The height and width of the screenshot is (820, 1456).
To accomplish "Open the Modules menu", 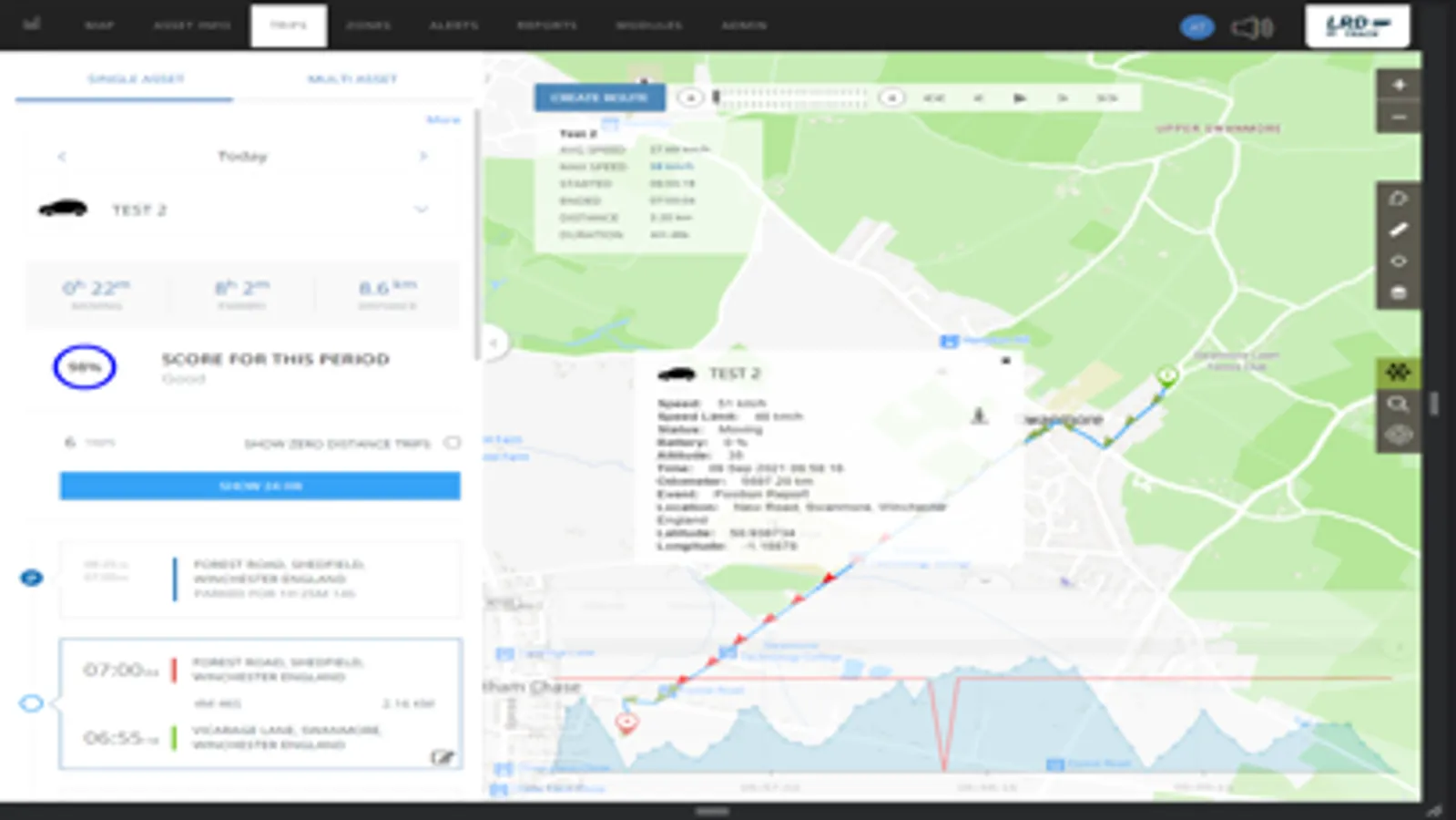I will [649, 26].
